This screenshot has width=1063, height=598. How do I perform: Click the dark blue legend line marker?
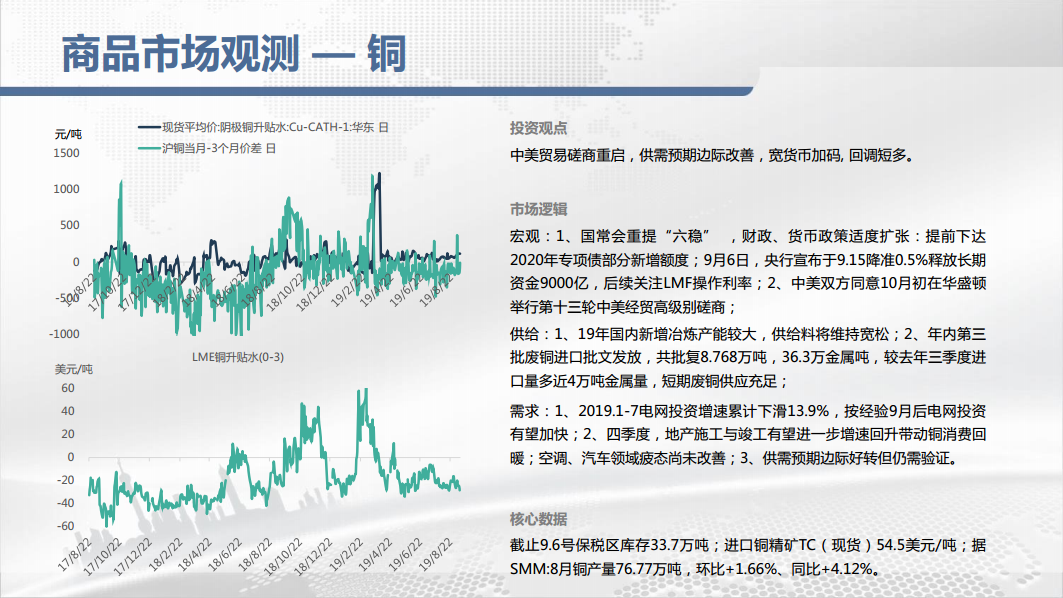(x=148, y=127)
